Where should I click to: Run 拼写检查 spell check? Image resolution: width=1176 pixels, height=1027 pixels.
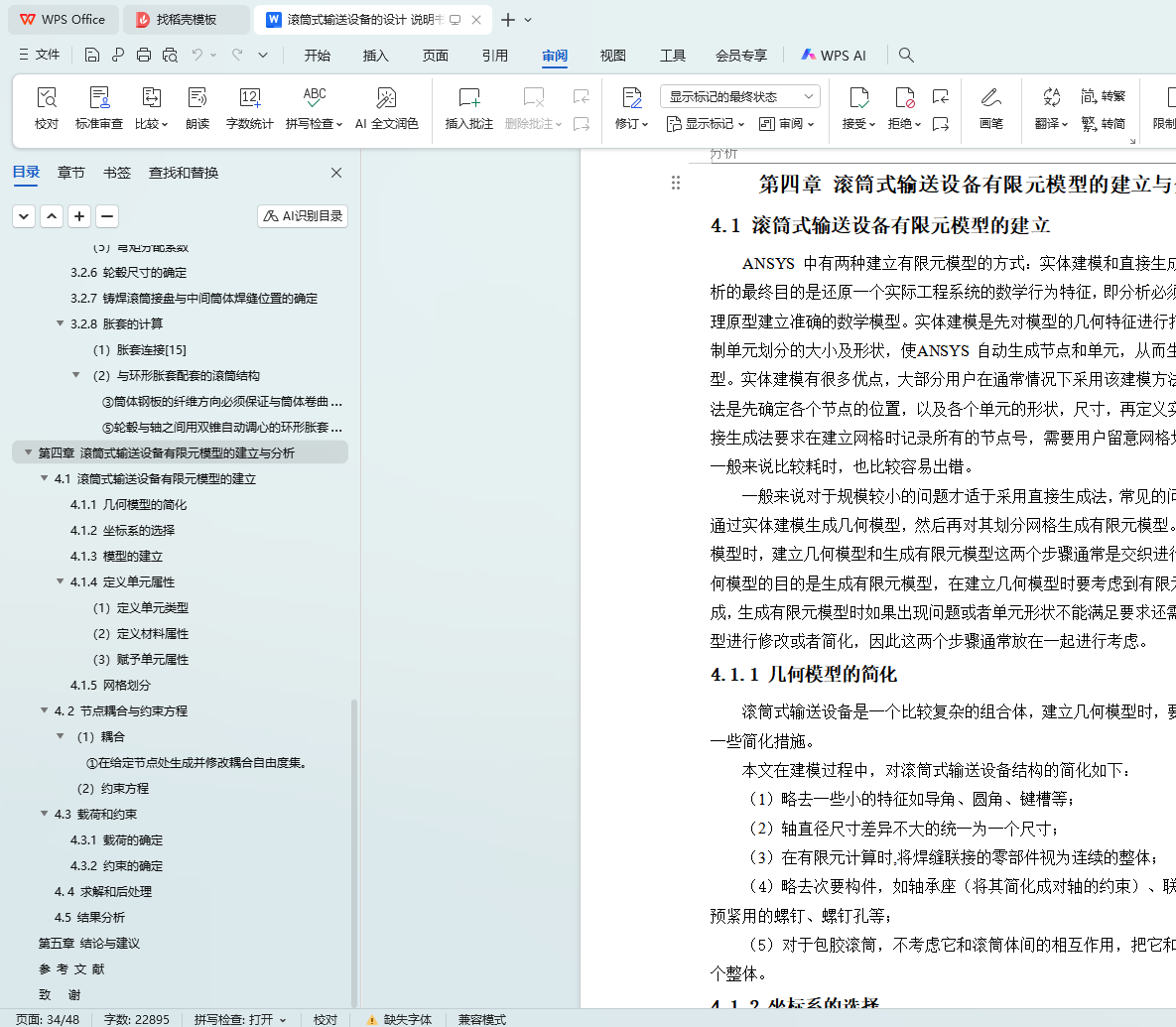[315, 108]
